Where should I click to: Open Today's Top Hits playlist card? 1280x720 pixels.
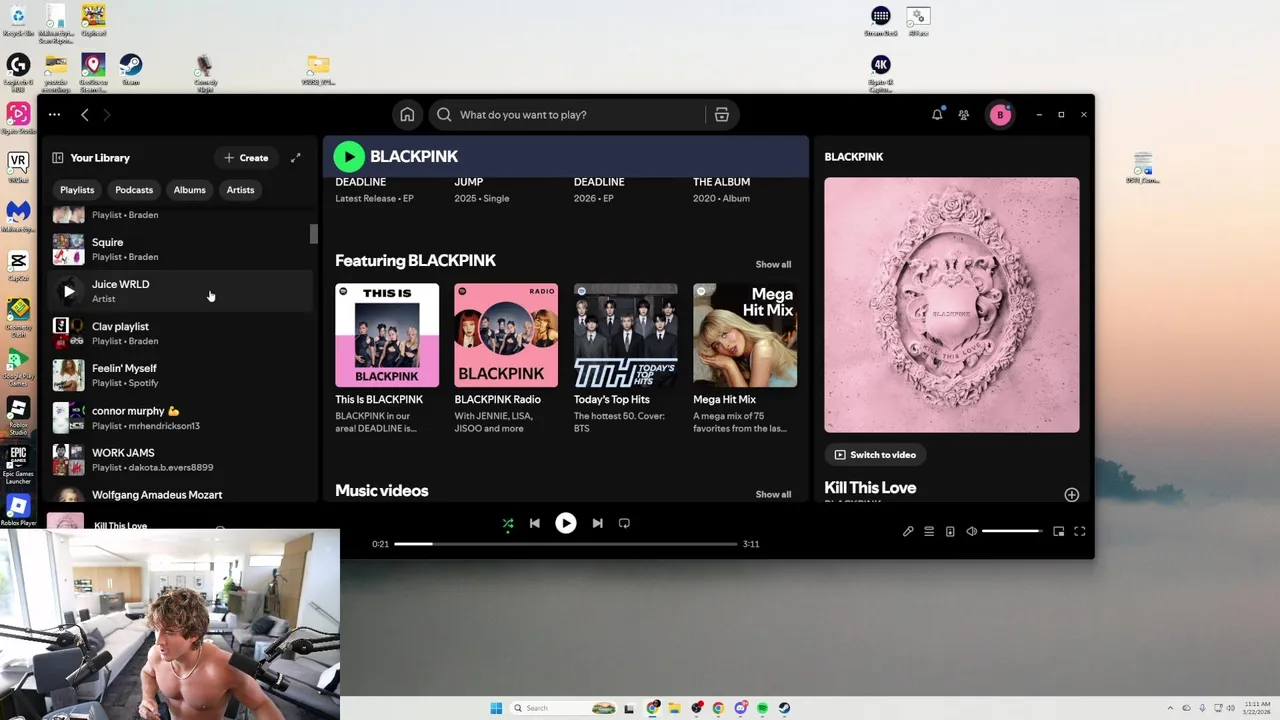coord(625,359)
